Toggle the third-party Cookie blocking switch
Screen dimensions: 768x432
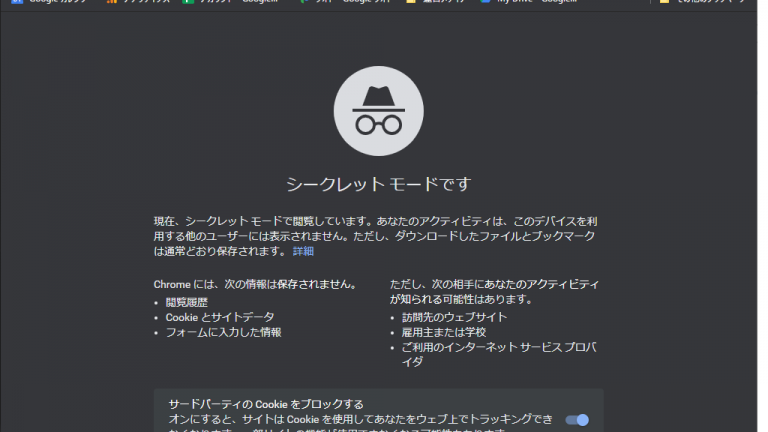point(577,420)
